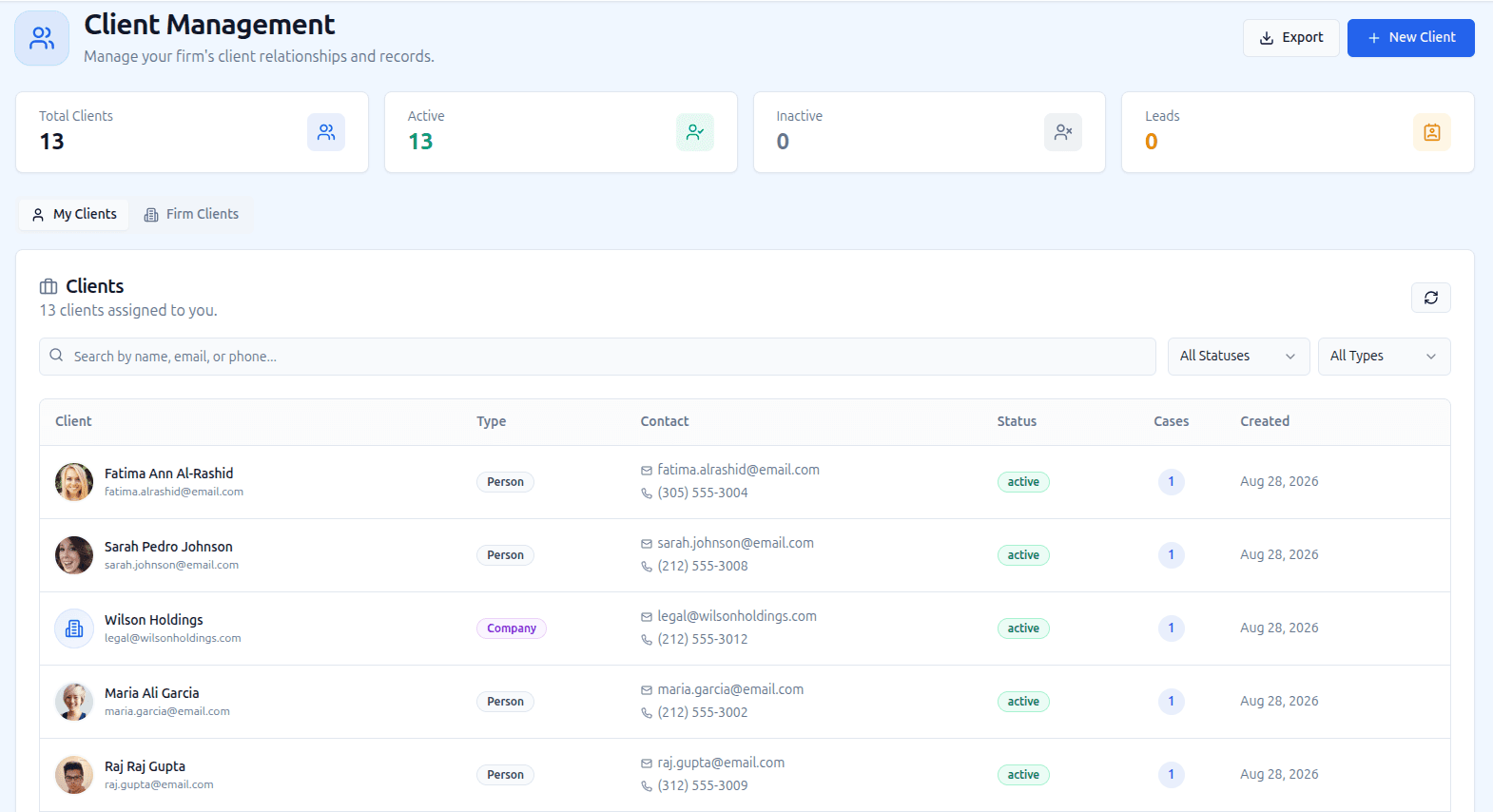Click Raj Raj Gupta's client name
The image size is (1493, 812).
click(145, 766)
